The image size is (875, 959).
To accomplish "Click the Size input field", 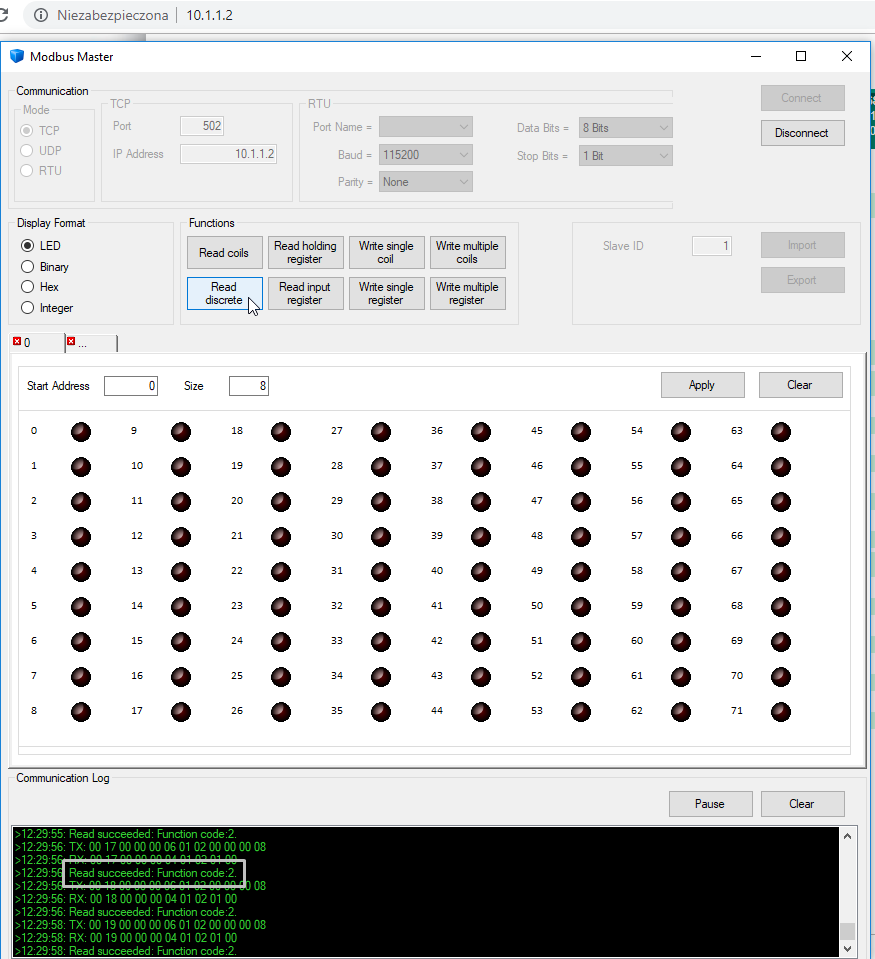I will (x=248, y=386).
